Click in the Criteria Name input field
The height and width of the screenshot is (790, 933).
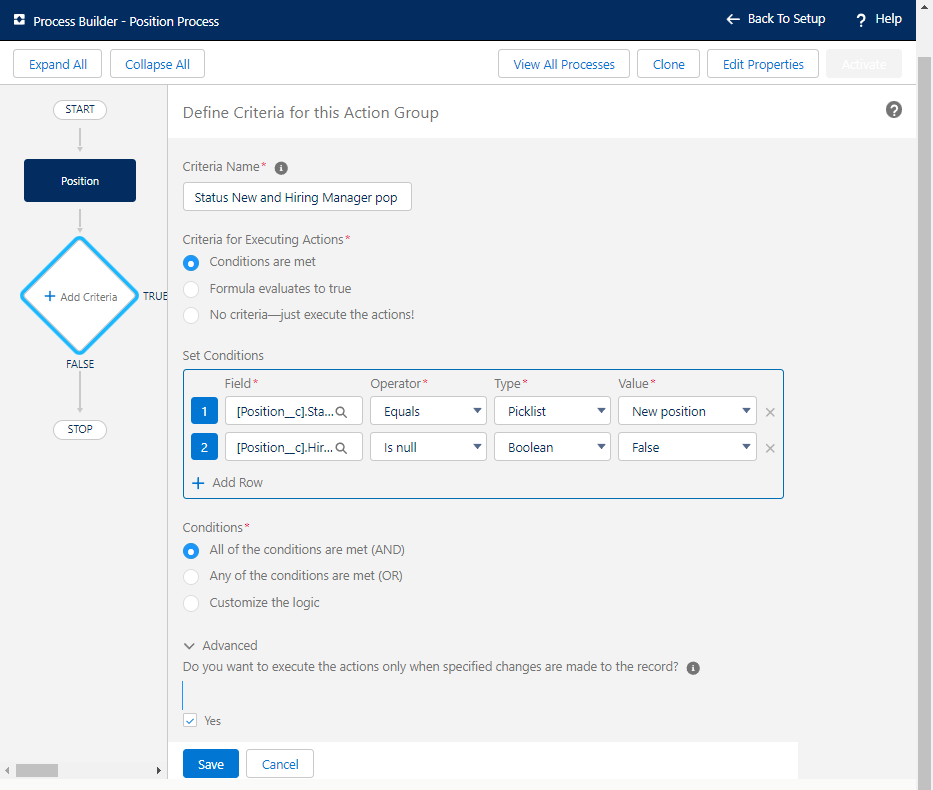297,197
